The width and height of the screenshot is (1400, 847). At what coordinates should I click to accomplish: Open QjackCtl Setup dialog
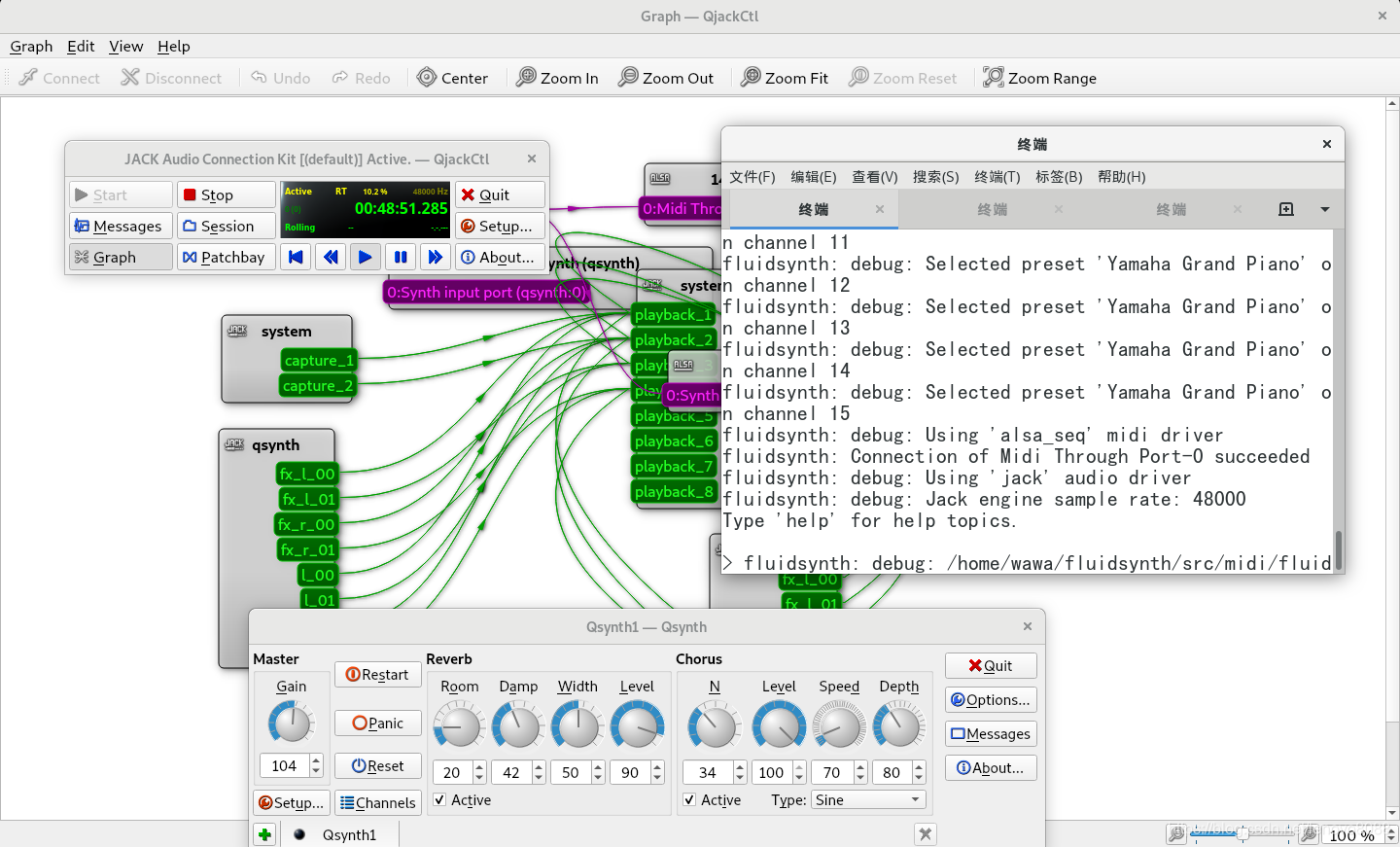tap(500, 226)
